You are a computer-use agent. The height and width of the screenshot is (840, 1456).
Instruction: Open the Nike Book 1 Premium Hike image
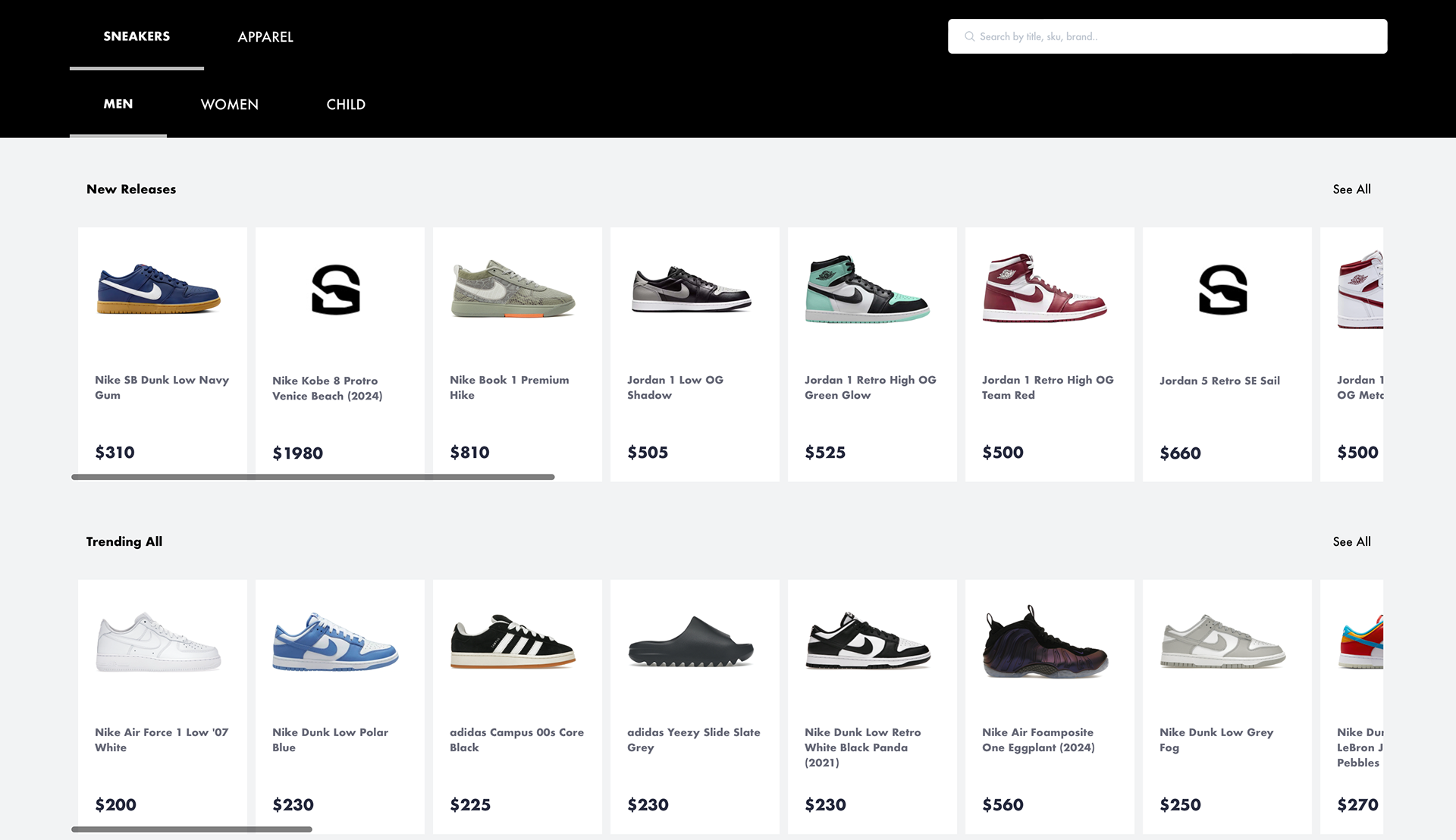pos(513,289)
